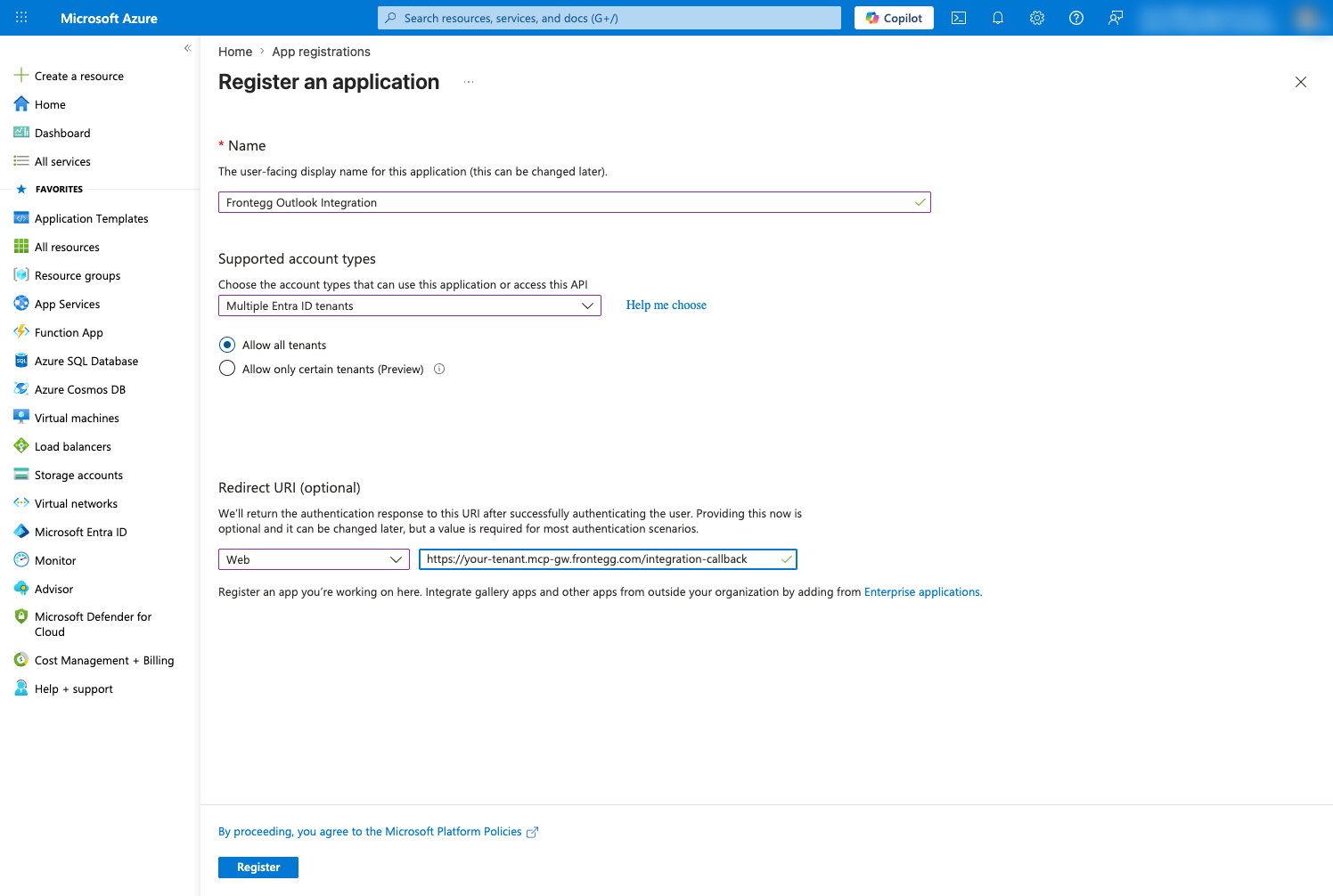Click the Redirect URI input field
Viewport: 1333px width, 896px height.
coord(608,559)
